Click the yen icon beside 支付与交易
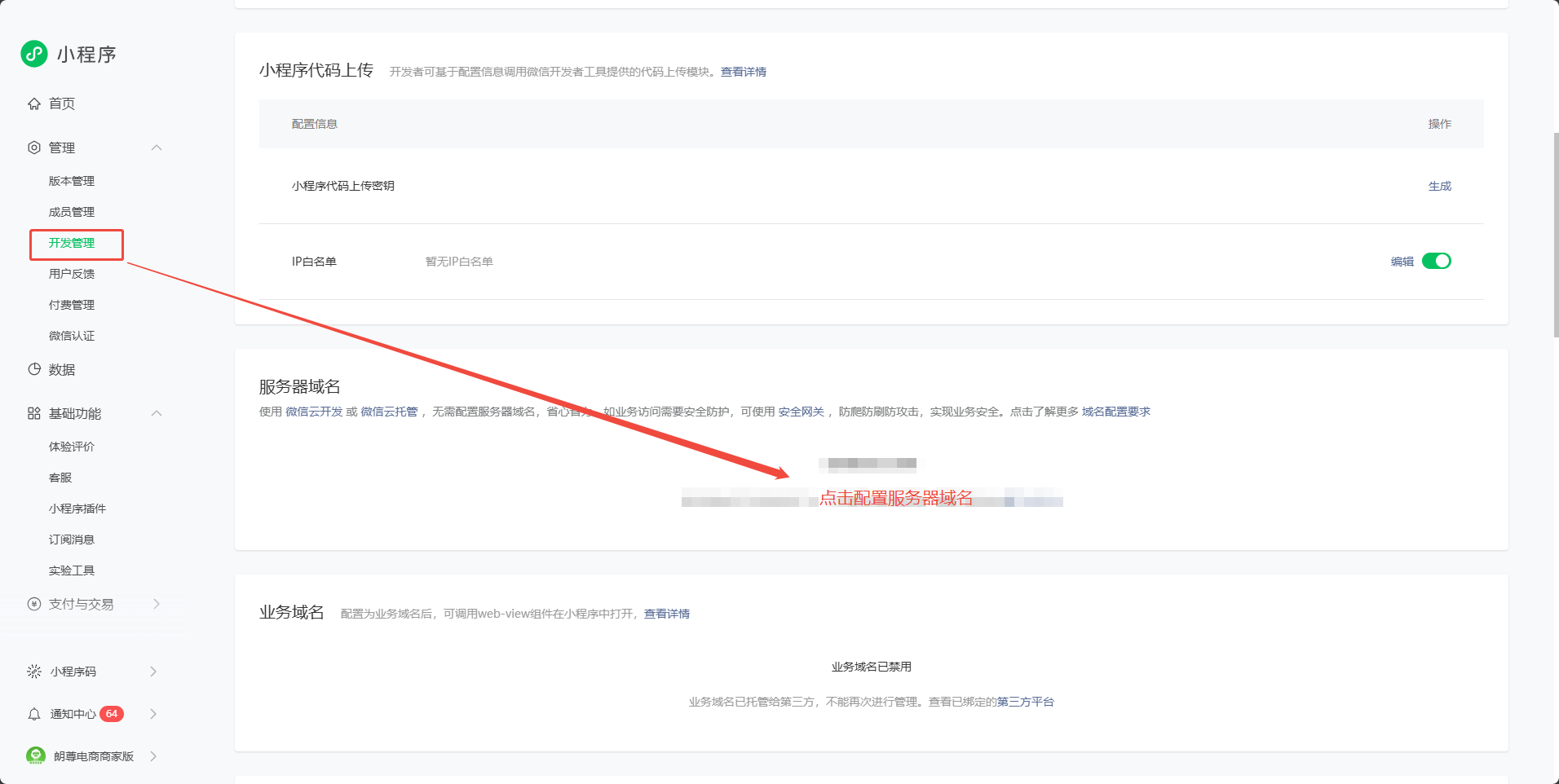The height and width of the screenshot is (784, 1559). pyautogui.click(x=34, y=604)
